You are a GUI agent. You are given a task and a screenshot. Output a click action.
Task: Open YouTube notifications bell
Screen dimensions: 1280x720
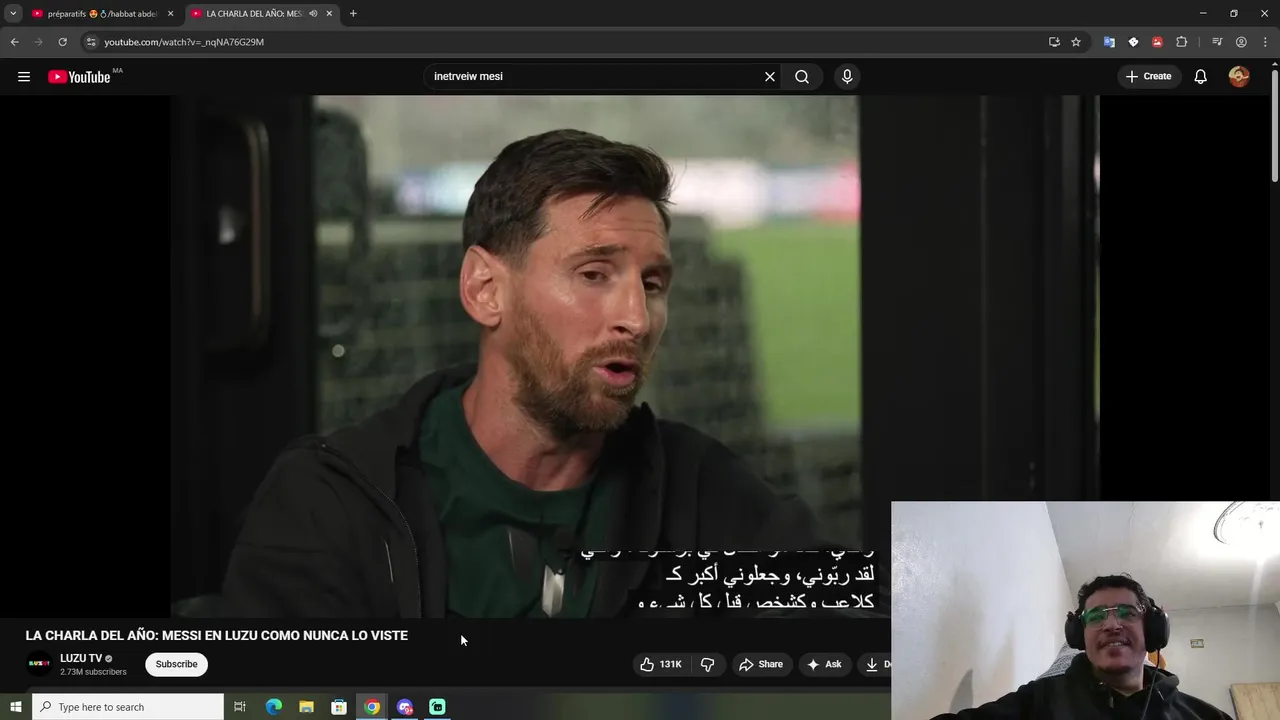pyautogui.click(x=1201, y=76)
